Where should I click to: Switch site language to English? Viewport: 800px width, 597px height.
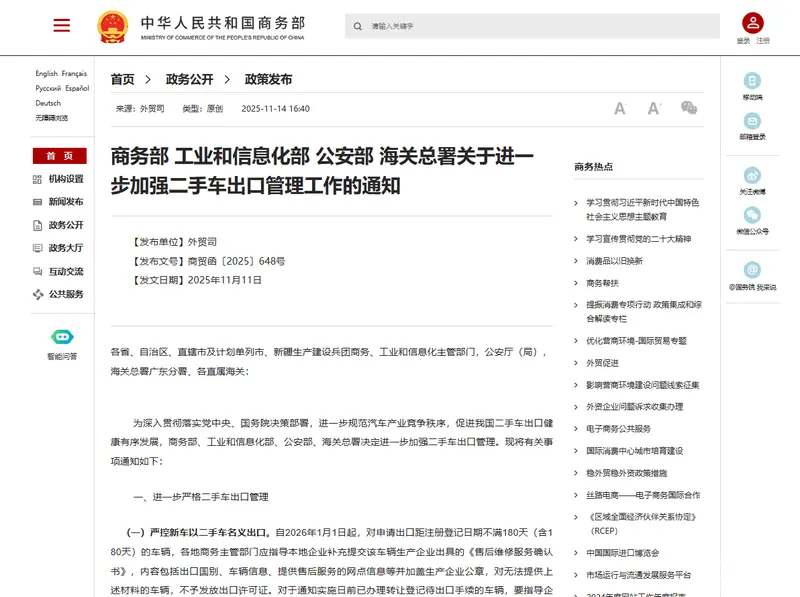point(46,74)
